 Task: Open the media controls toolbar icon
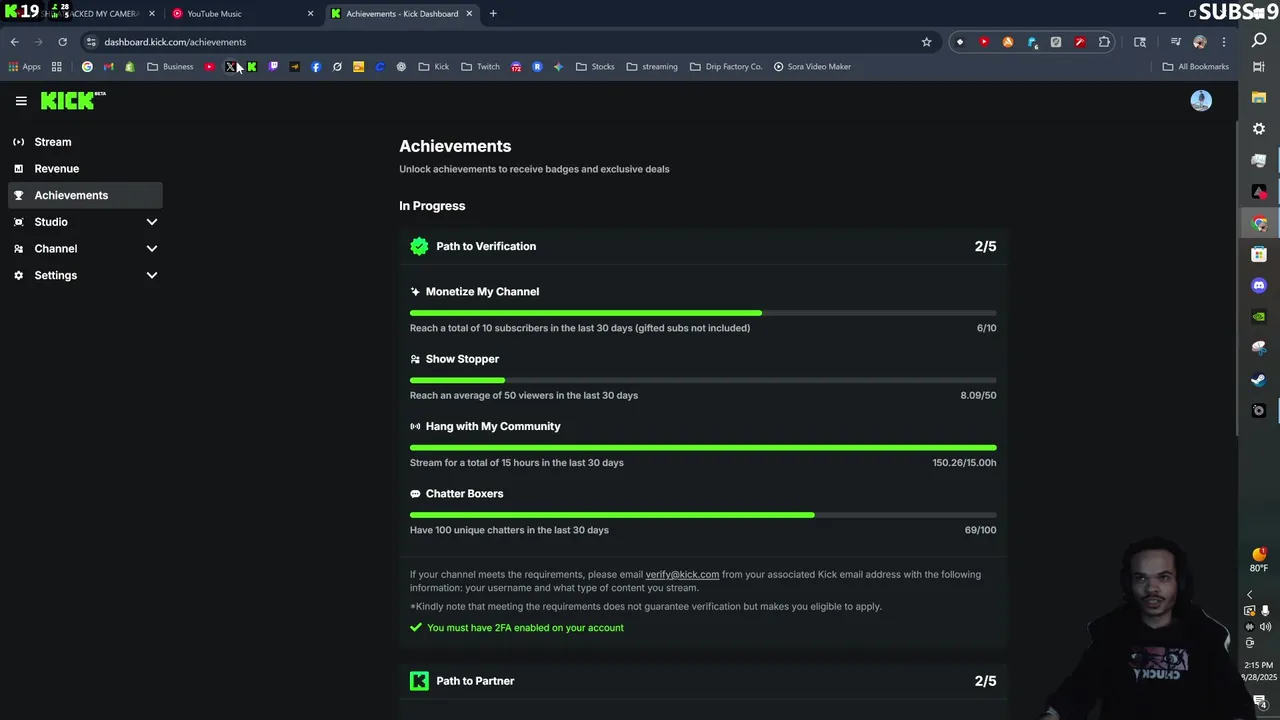click(x=1176, y=42)
